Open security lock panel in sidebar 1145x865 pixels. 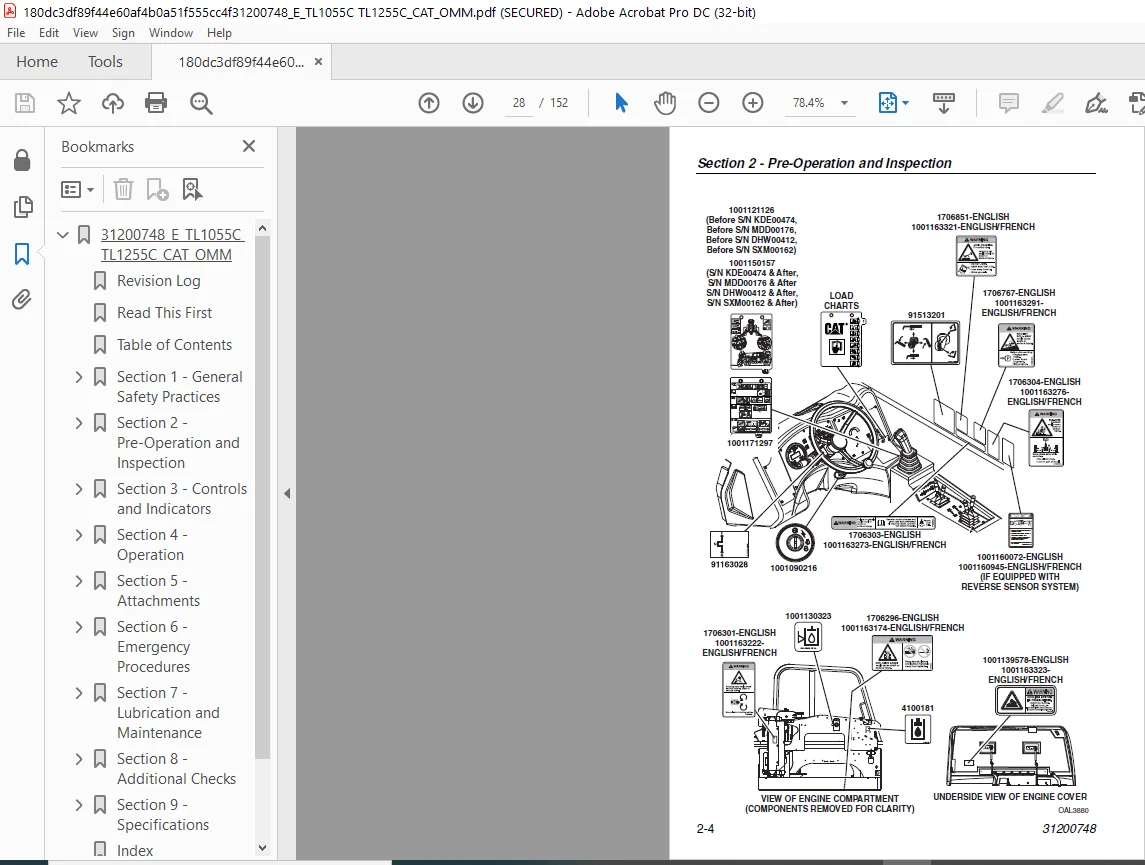click(22, 160)
